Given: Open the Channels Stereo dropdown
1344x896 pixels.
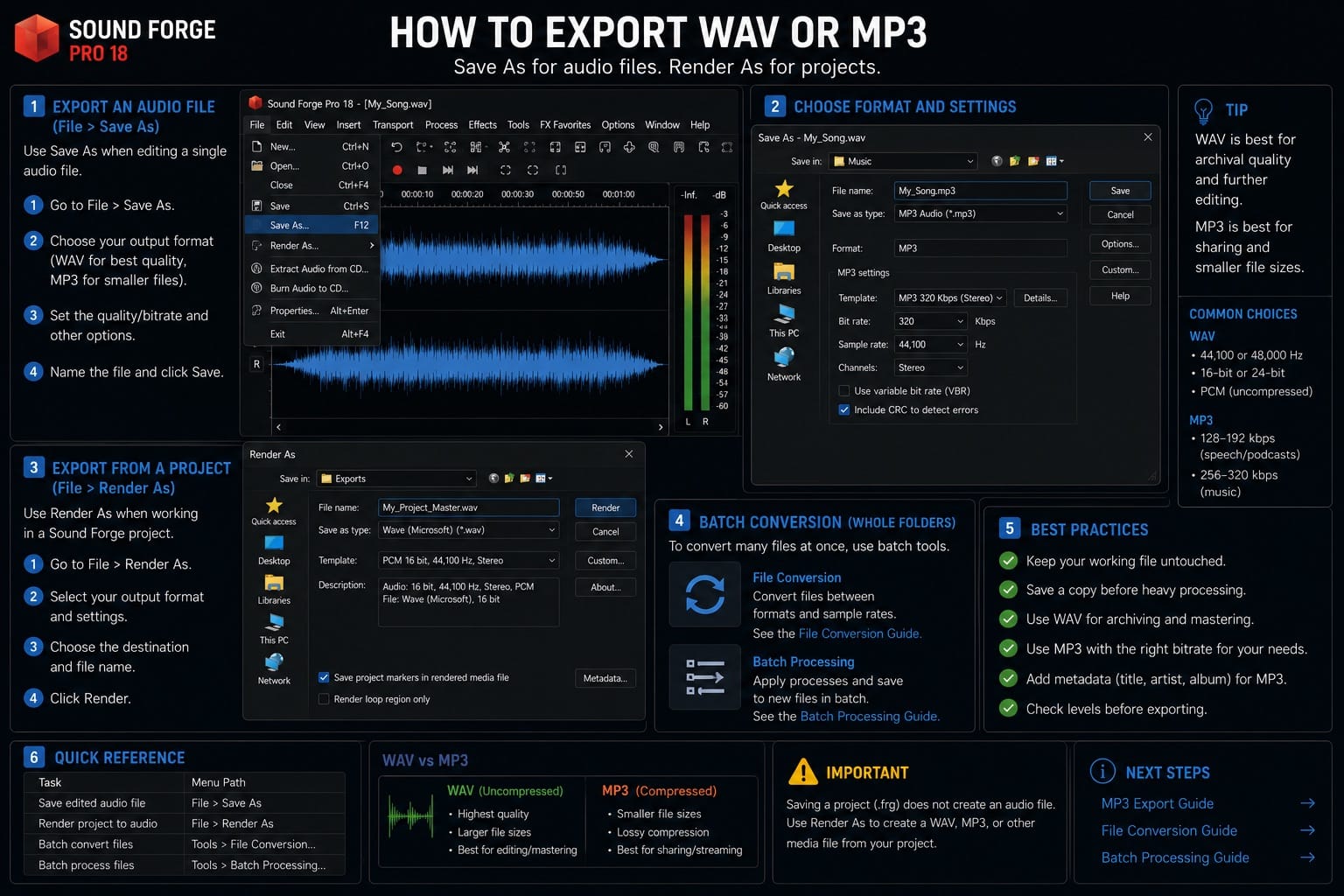Looking at the screenshot, I should [931, 367].
